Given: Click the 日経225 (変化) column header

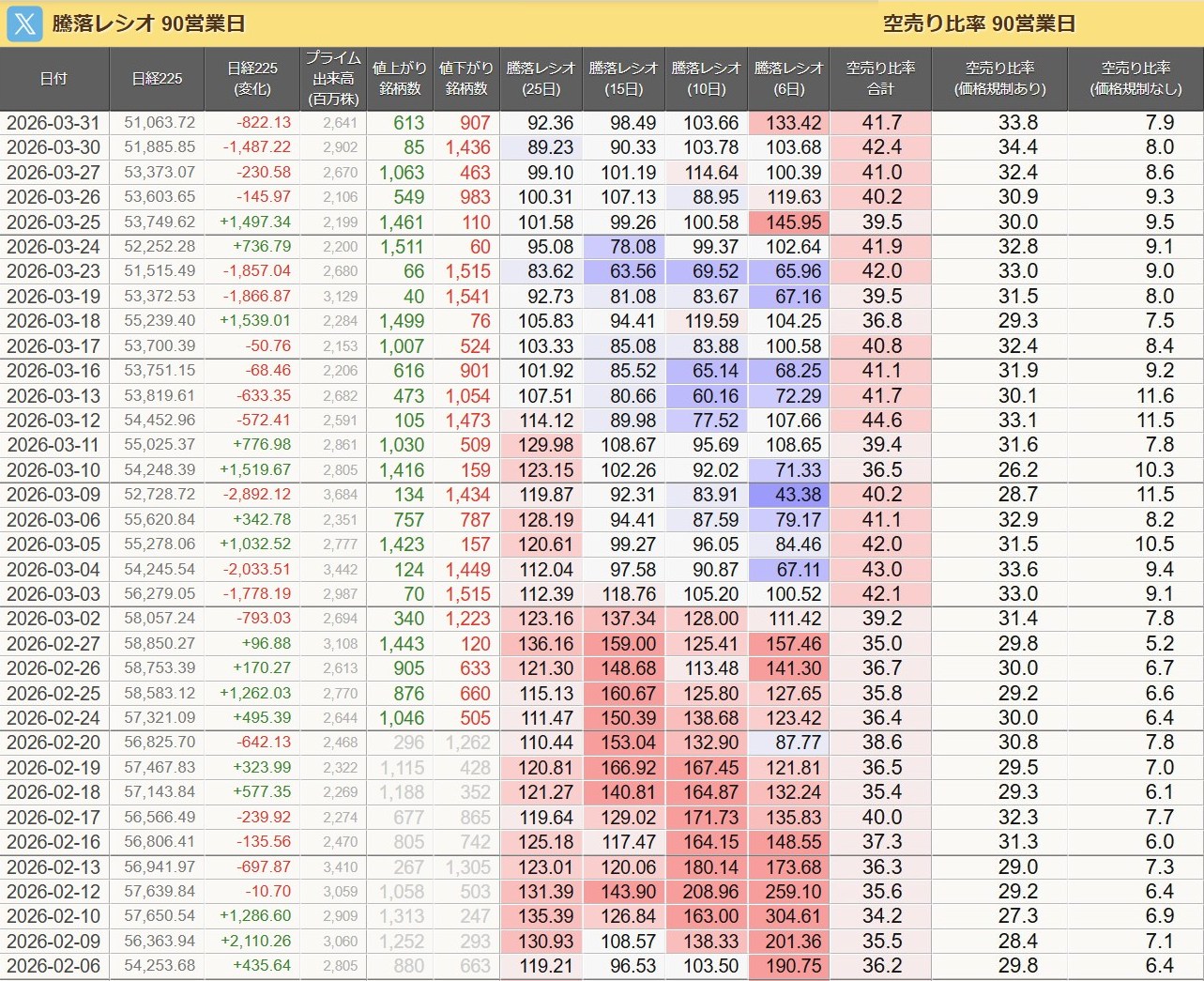Looking at the screenshot, I should click(252, 79).
